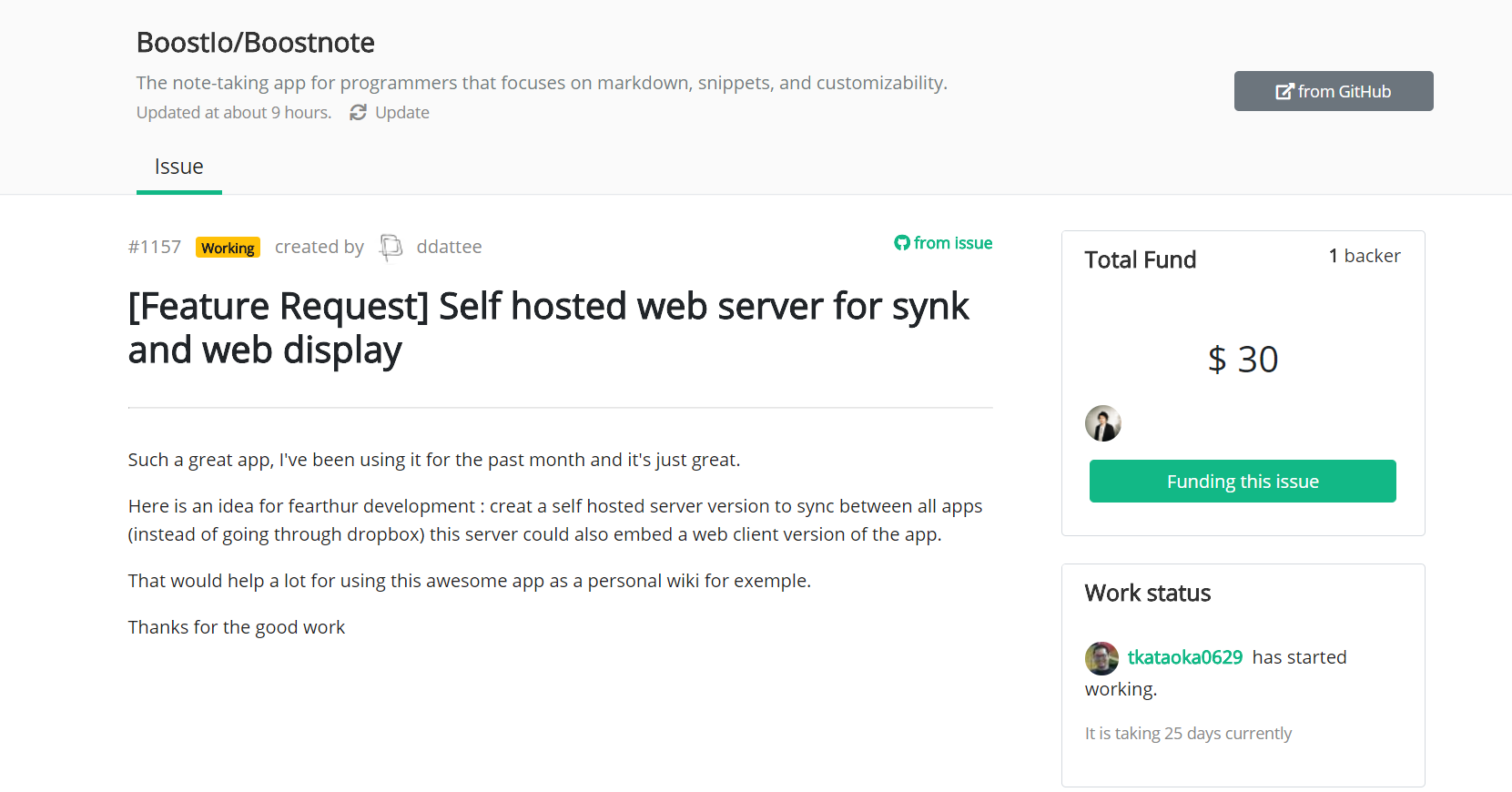
Task: Follow the 'from issue' GitHub link
Action: 943,243
